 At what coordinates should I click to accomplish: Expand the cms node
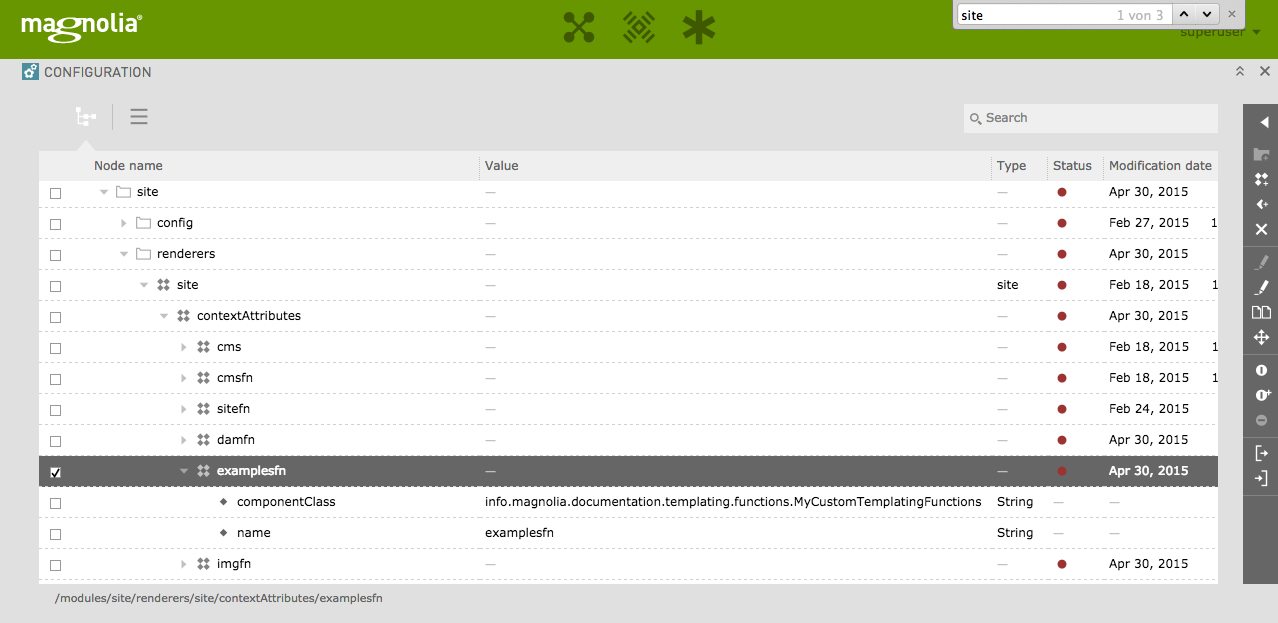point(184,347)
